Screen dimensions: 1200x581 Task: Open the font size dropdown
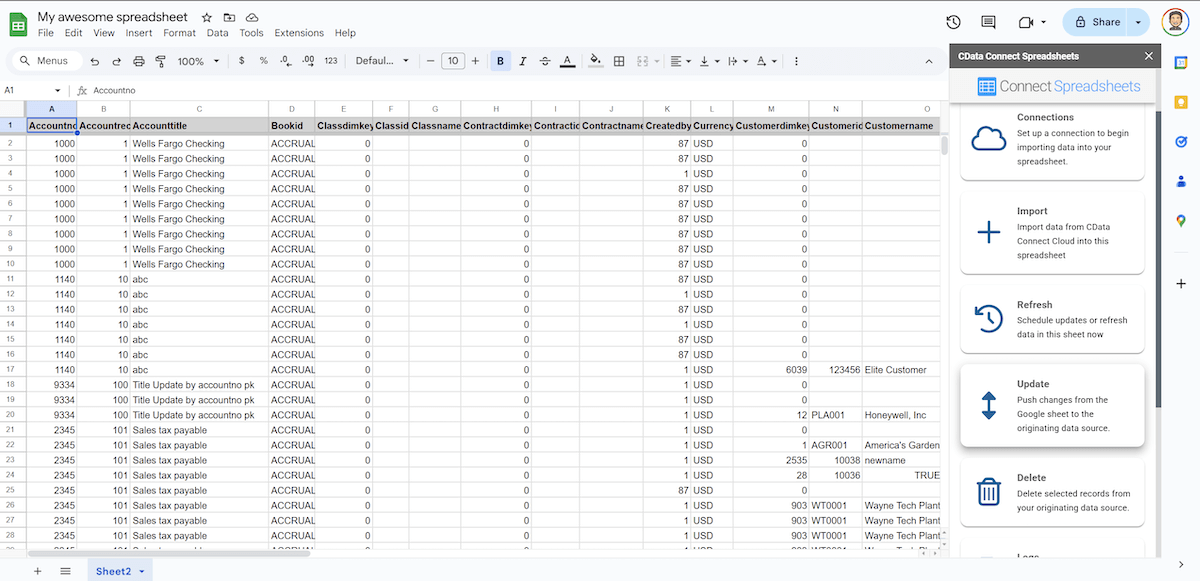(452, 60)
